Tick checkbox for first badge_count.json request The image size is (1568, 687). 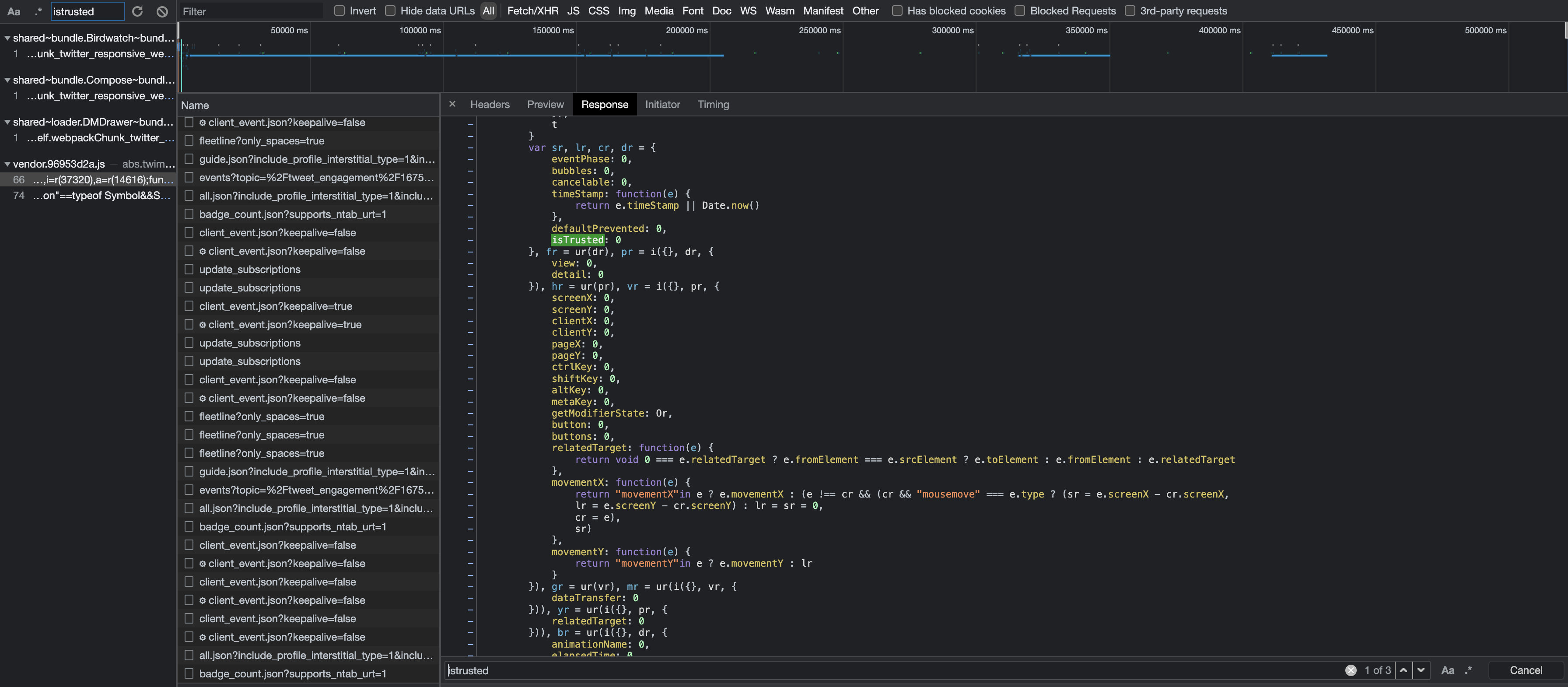[x=189, y=214]
